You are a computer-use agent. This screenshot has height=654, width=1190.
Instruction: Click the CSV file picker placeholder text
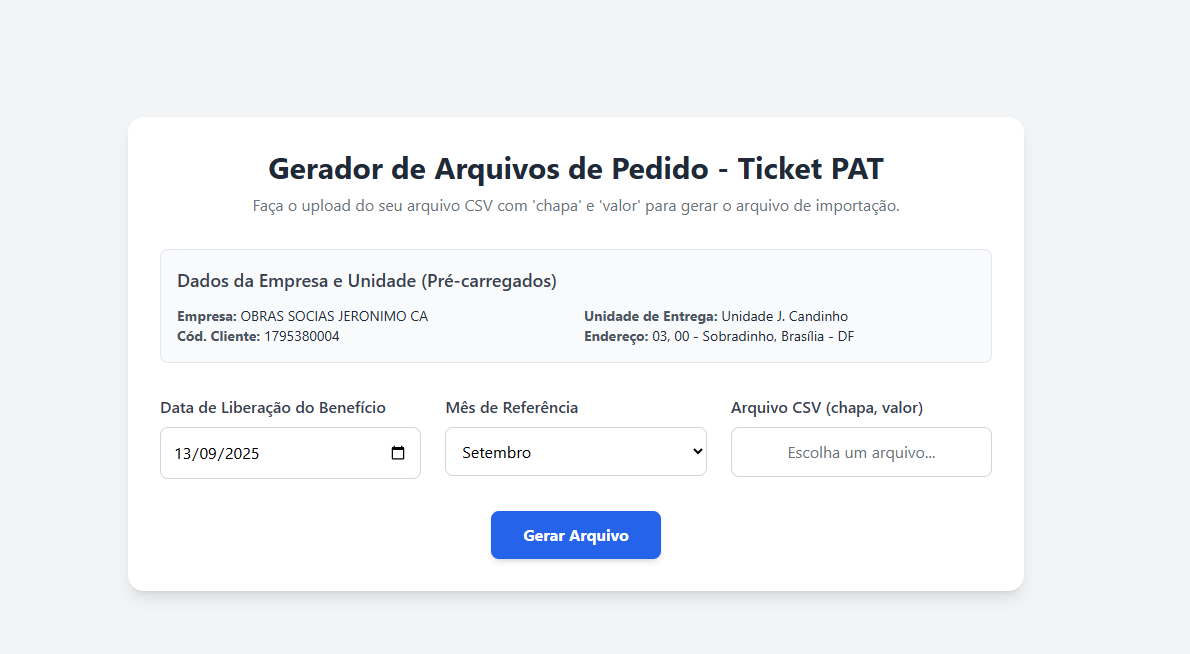click(860, 452)
